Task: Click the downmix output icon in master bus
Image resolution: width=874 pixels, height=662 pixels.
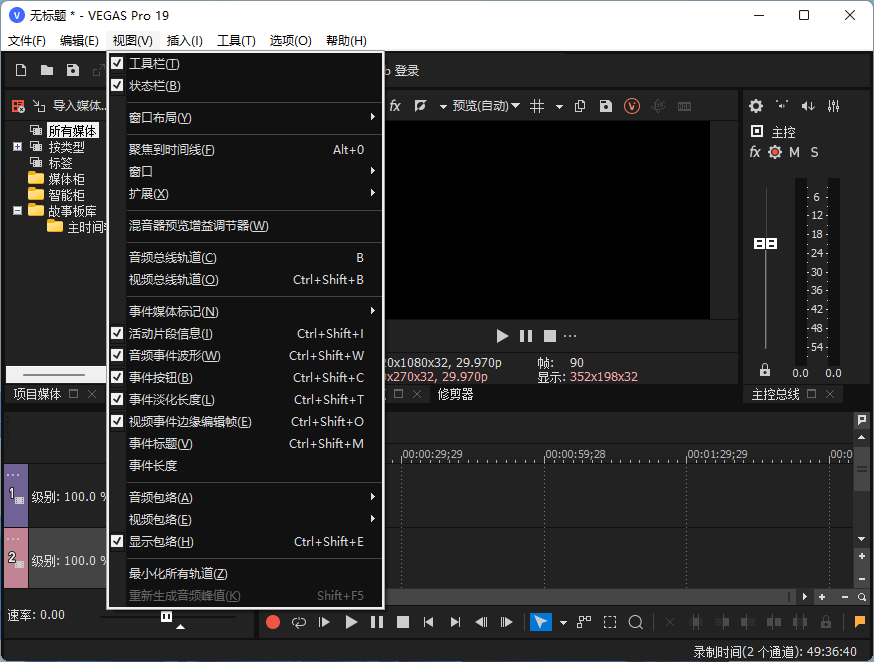Action: pos(782,105)
